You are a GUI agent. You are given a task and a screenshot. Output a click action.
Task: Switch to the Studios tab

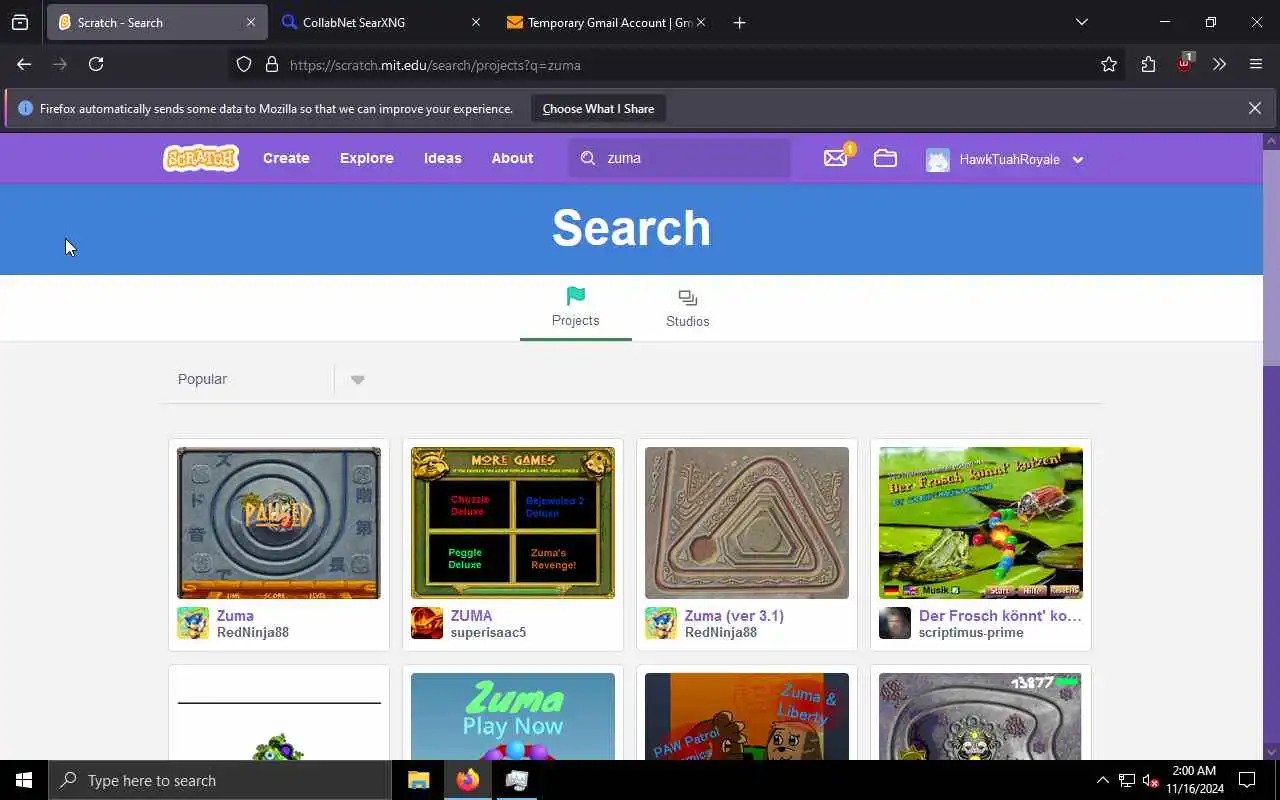688,308
